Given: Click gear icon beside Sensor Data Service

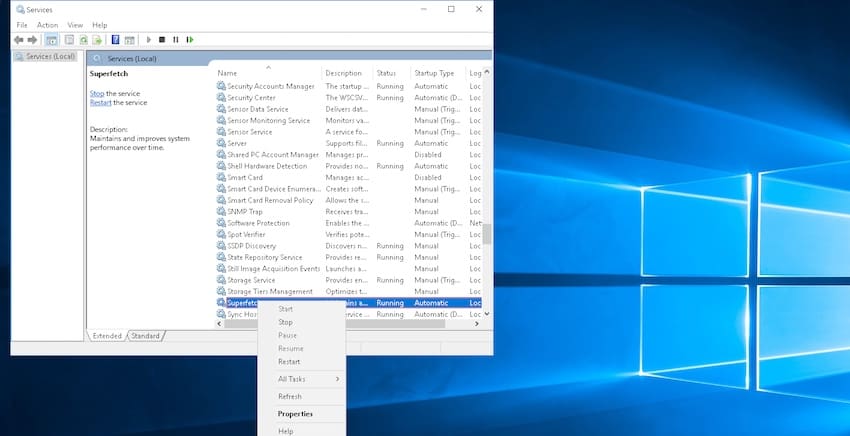Looking at the screenshot, I should click(221, 108).
